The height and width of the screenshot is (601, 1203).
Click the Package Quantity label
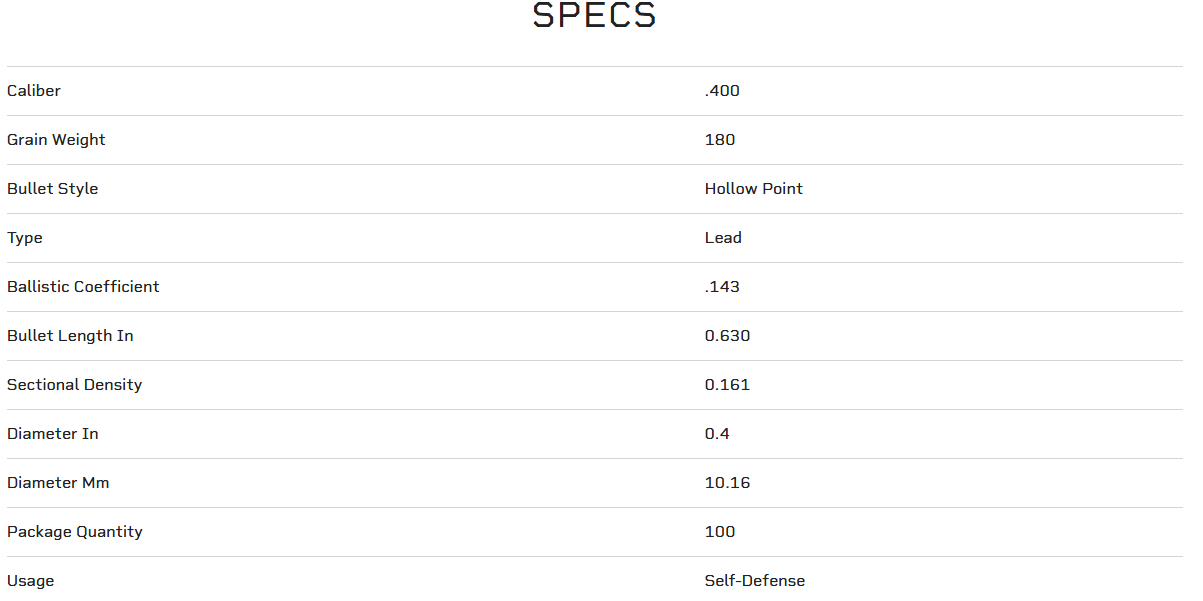pos(75,532)
